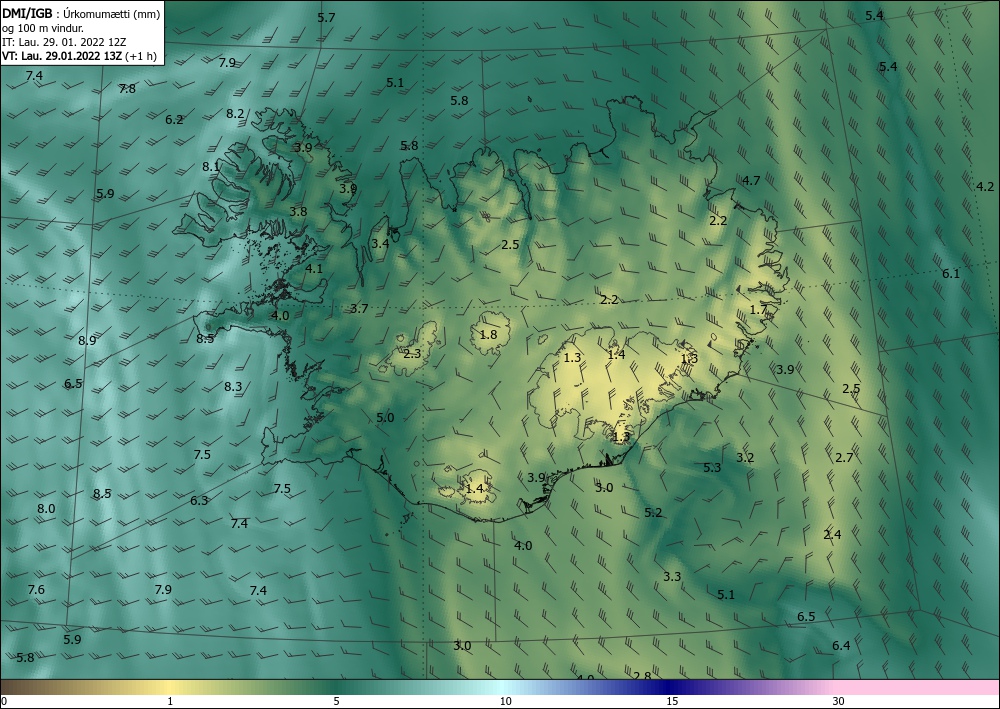The image size is (1000, 709).
Task: Click the scale label "10" under the color bar
Action: 505,701
